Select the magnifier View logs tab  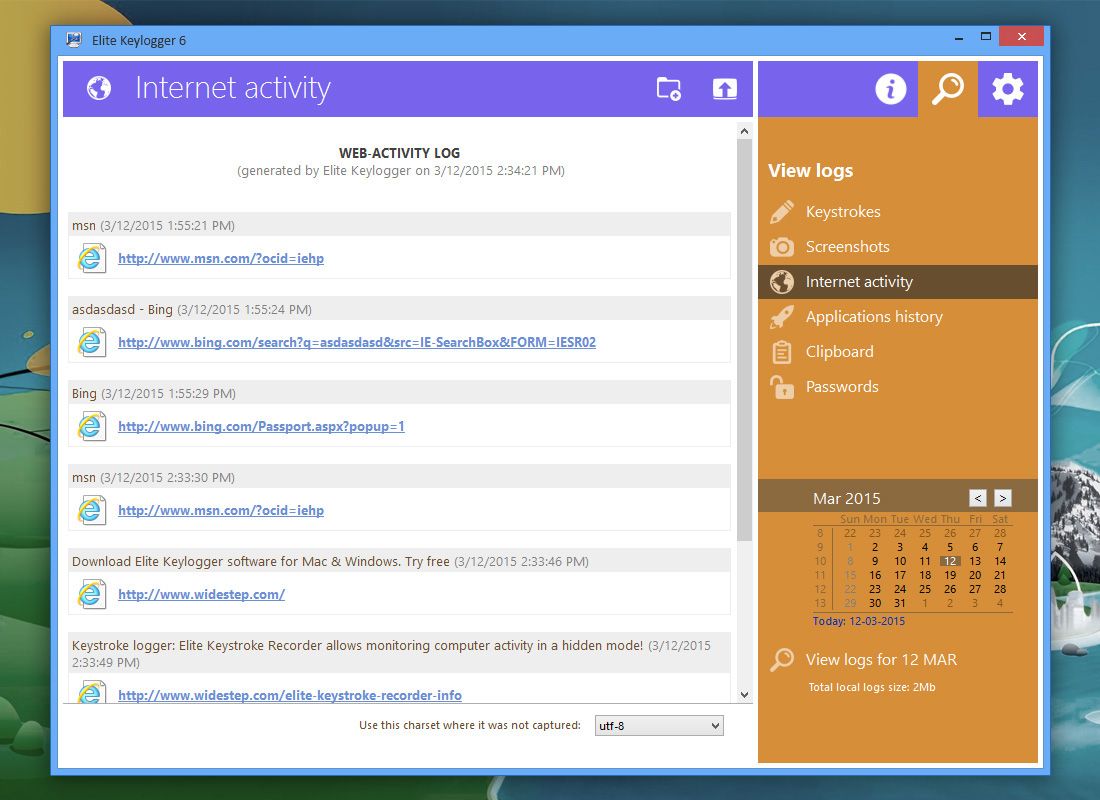[948, 89]
